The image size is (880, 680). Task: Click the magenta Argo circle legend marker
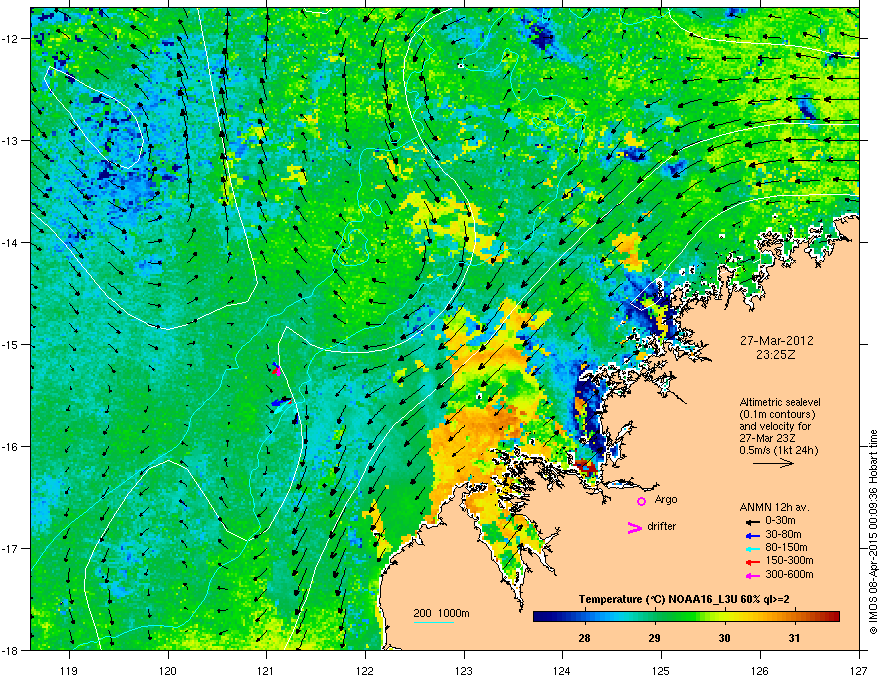point(641,501)
